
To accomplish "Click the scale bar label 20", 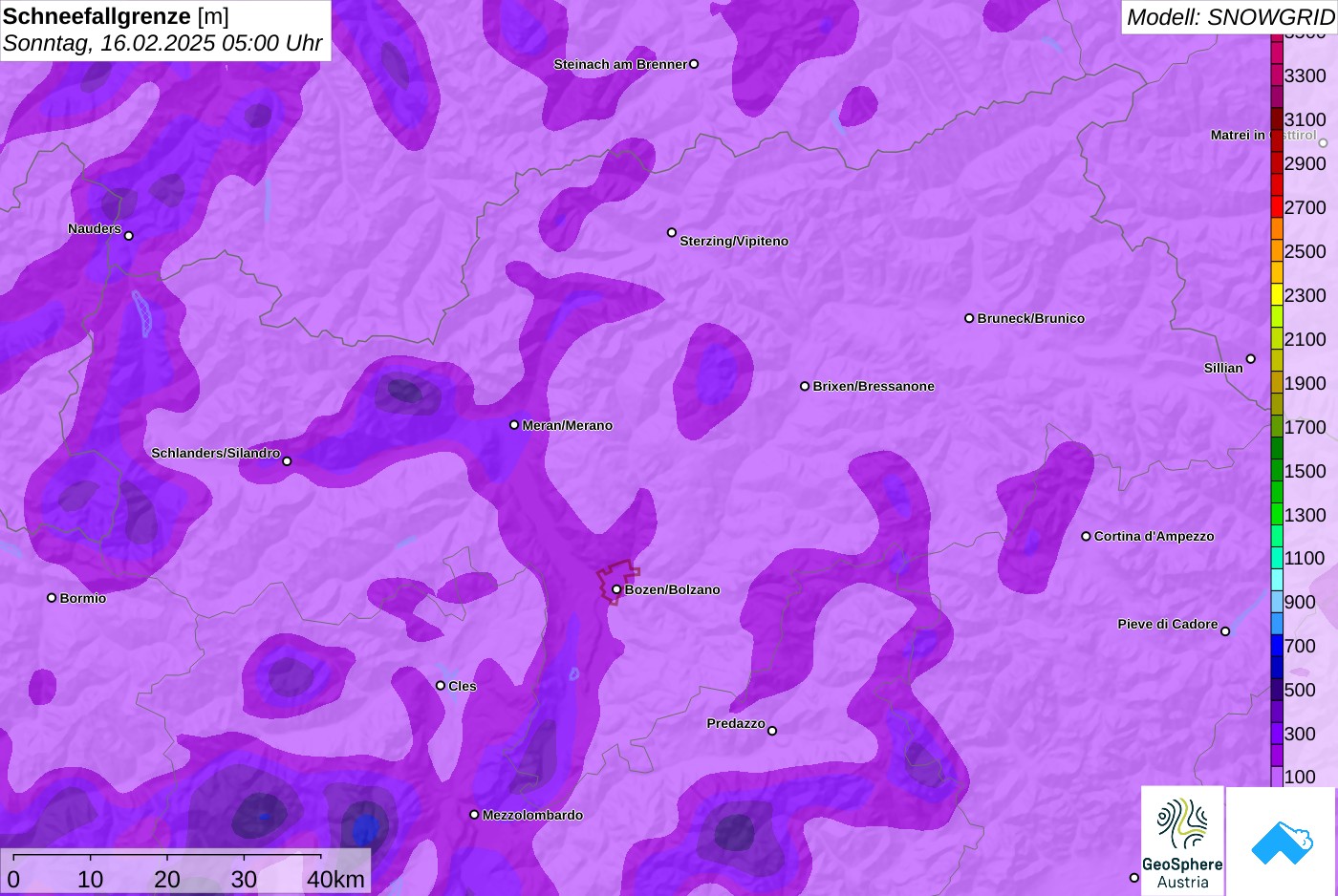I will (166, 880).
